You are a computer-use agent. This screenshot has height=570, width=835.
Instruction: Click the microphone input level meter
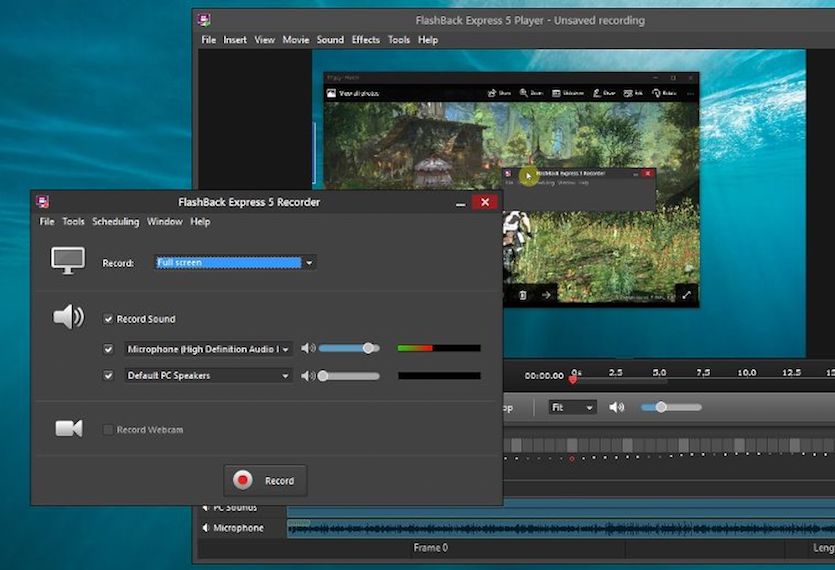coord(439,348)
